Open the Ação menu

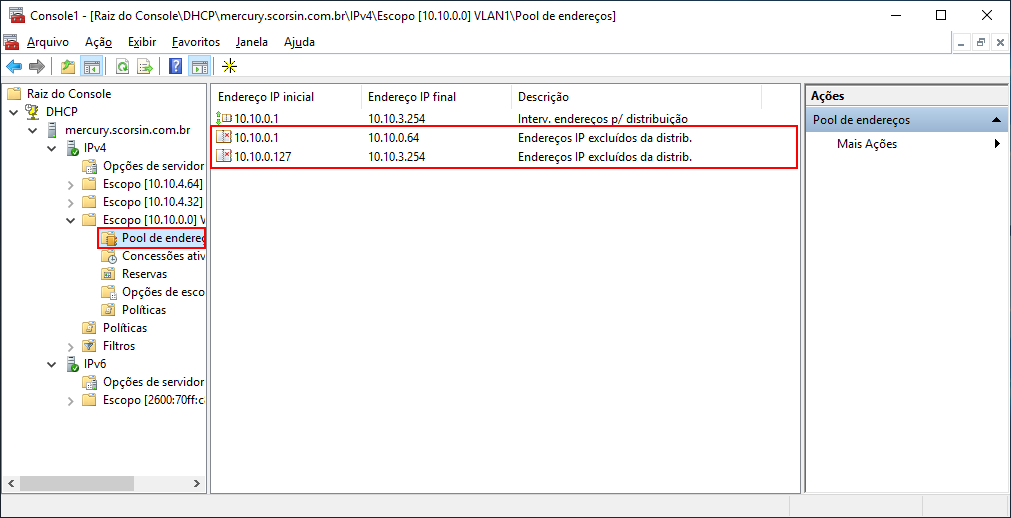point(99,43)
